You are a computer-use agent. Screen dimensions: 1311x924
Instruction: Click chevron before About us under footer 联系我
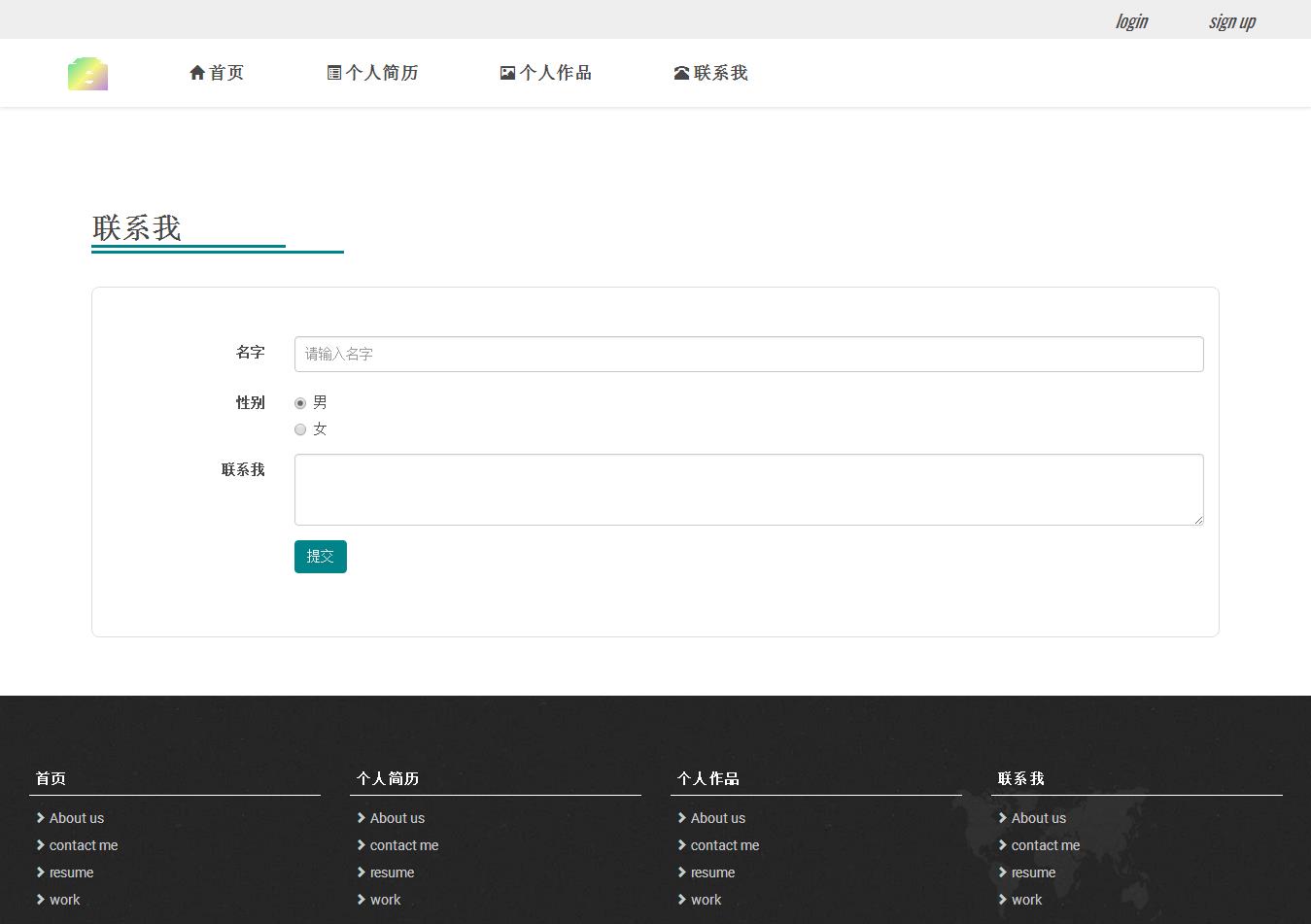tap(1003, 818)
